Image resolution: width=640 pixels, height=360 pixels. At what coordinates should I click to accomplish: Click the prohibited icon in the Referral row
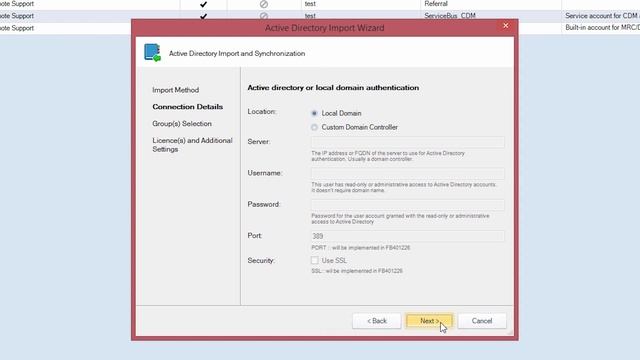coord(264,4)
